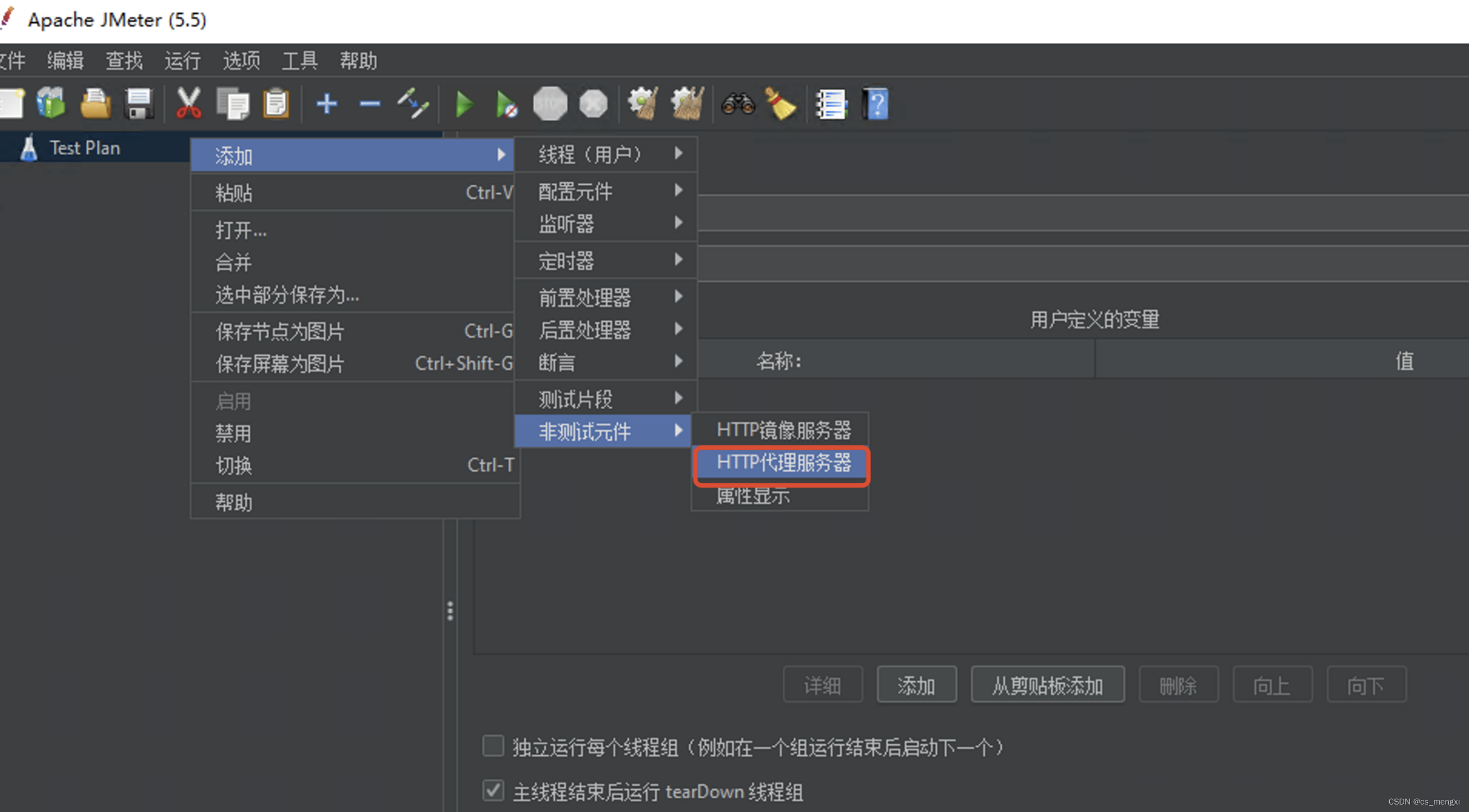Select 属性显示 submenu item

coord(780,495)
